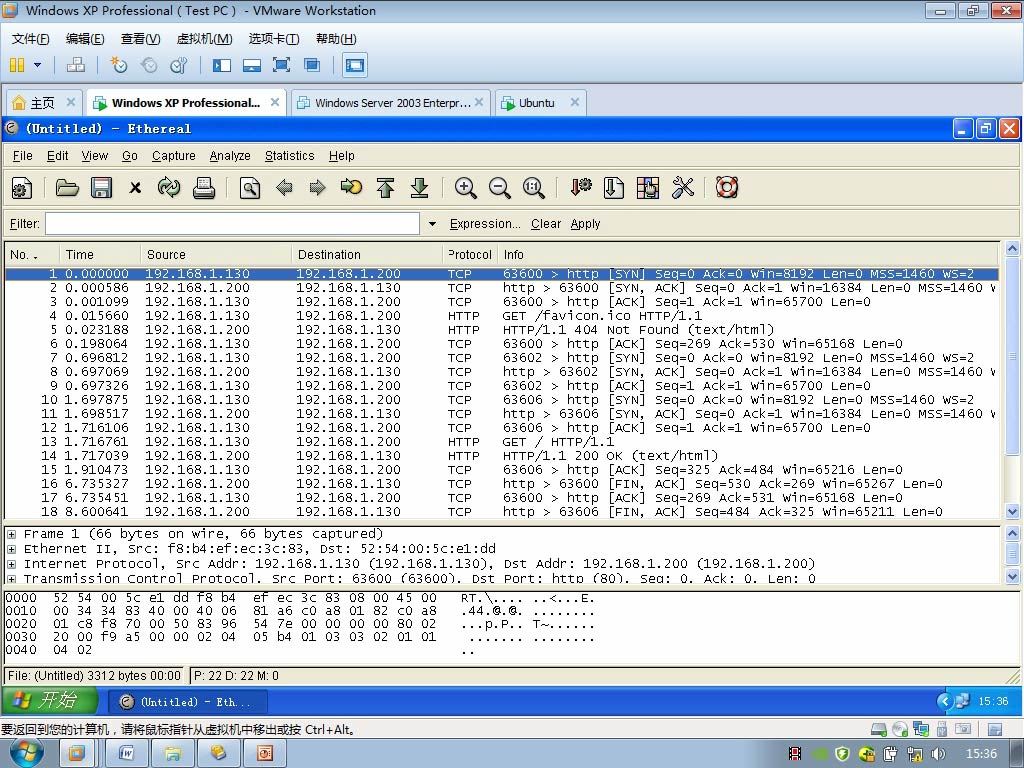Image resolution: width=1024 pixels, height=768 pixels.
Task: Sort packets by the Source column header
Action: [x=216, y=255]
